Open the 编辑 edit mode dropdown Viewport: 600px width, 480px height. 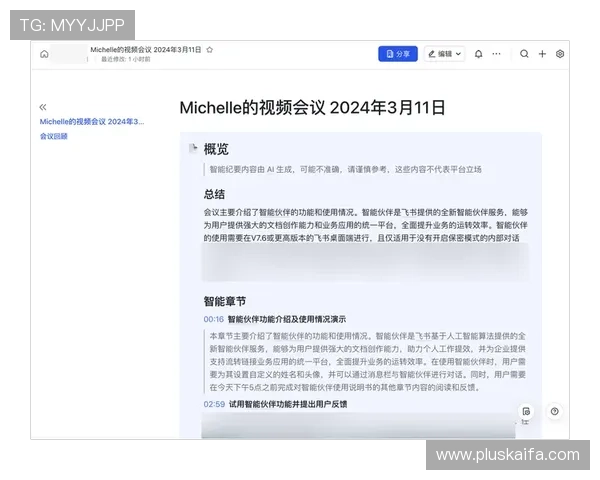point(444,54)
